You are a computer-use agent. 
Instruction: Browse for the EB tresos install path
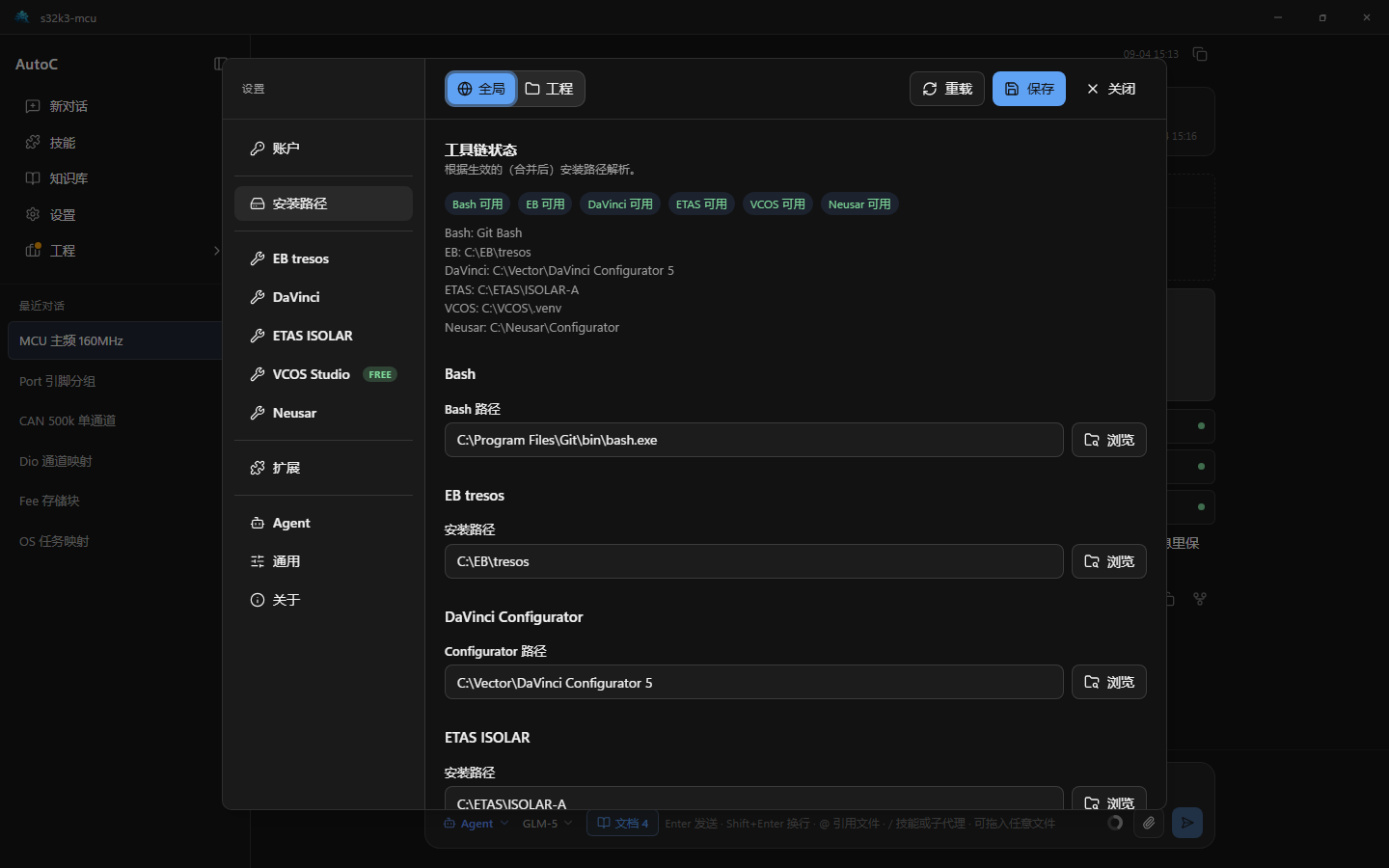coord(1109,561)
